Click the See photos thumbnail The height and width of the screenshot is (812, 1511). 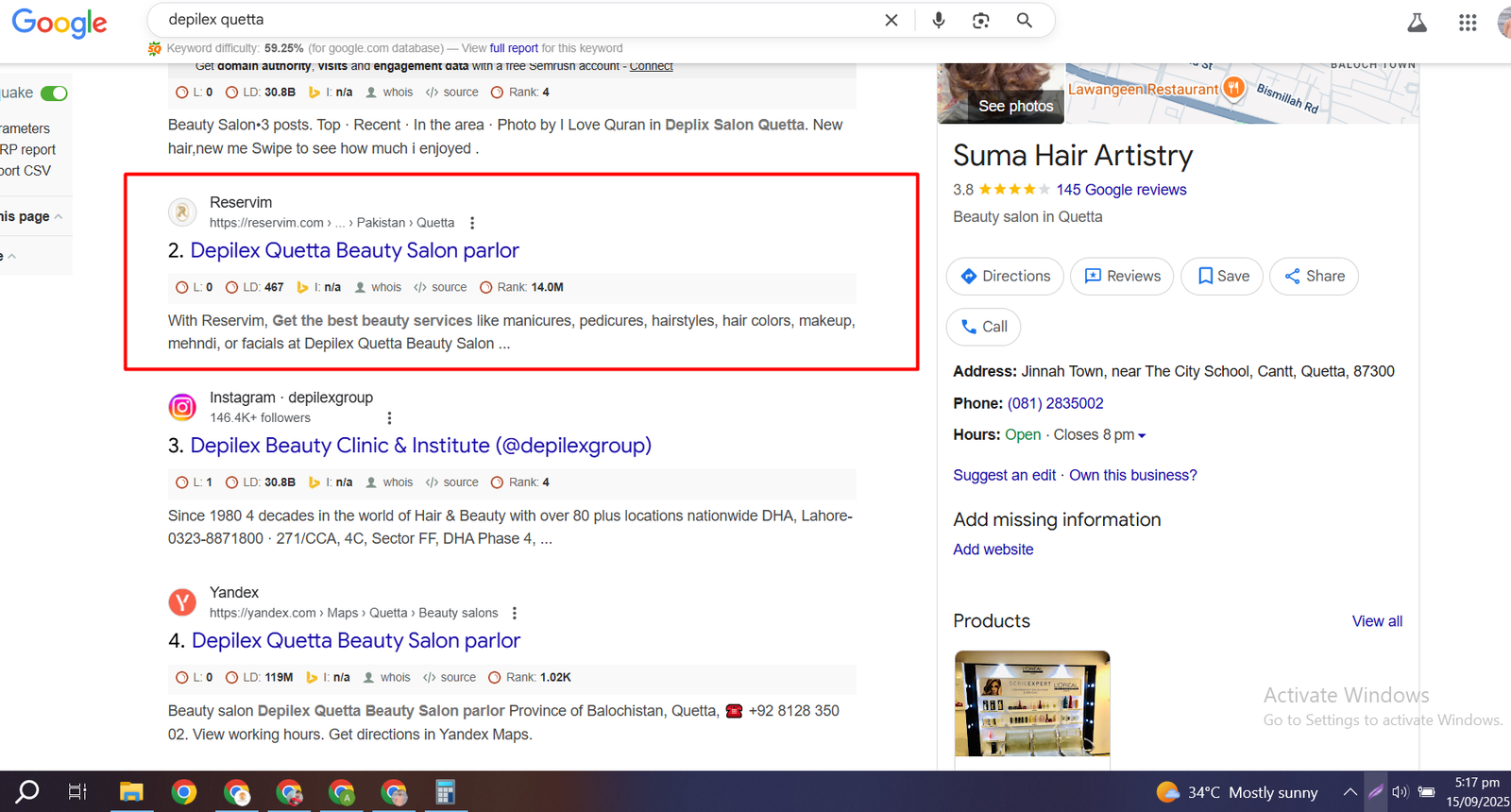click(x=1001, y=94)
